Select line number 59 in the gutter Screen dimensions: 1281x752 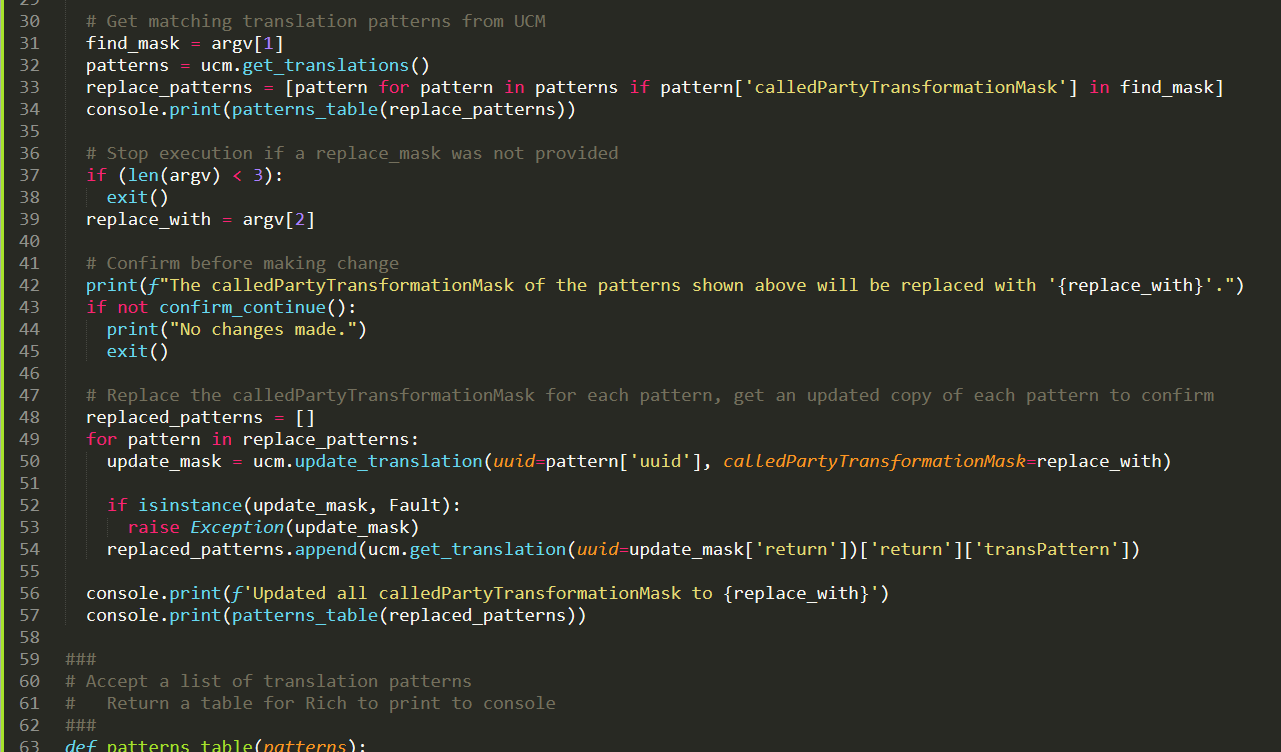click(x=29, y=659)
